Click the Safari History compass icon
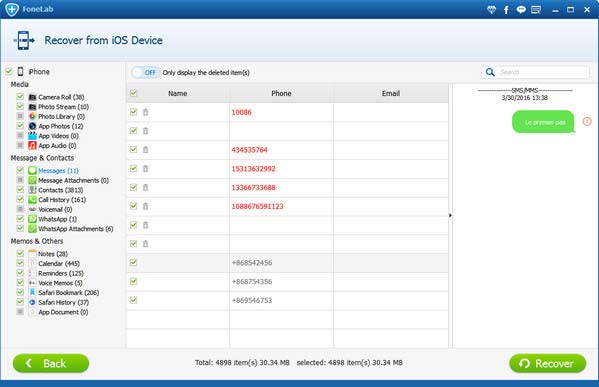 coord(32,302)
